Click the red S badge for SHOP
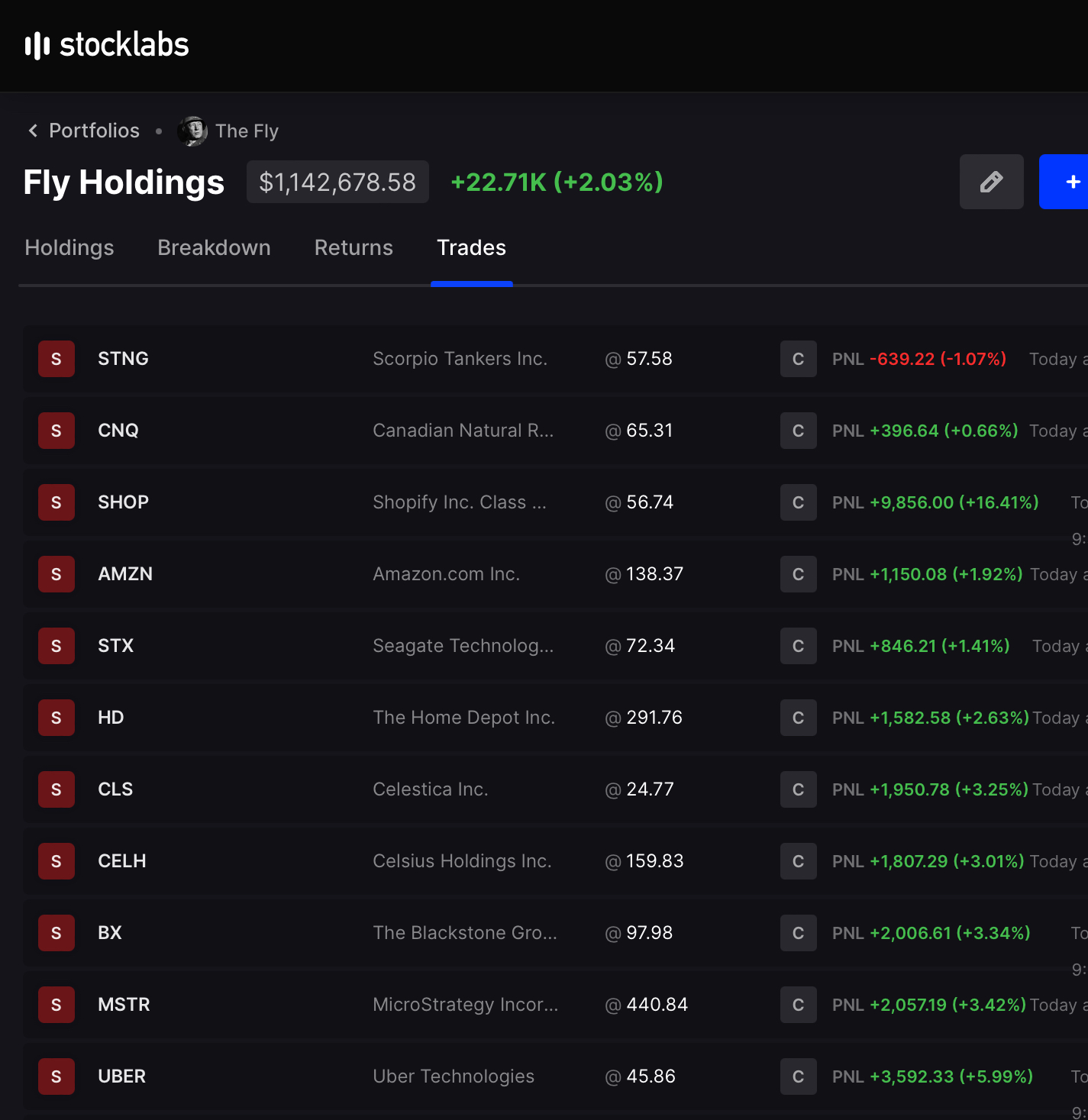The image size is (1088, 1120). click(56, 502)
